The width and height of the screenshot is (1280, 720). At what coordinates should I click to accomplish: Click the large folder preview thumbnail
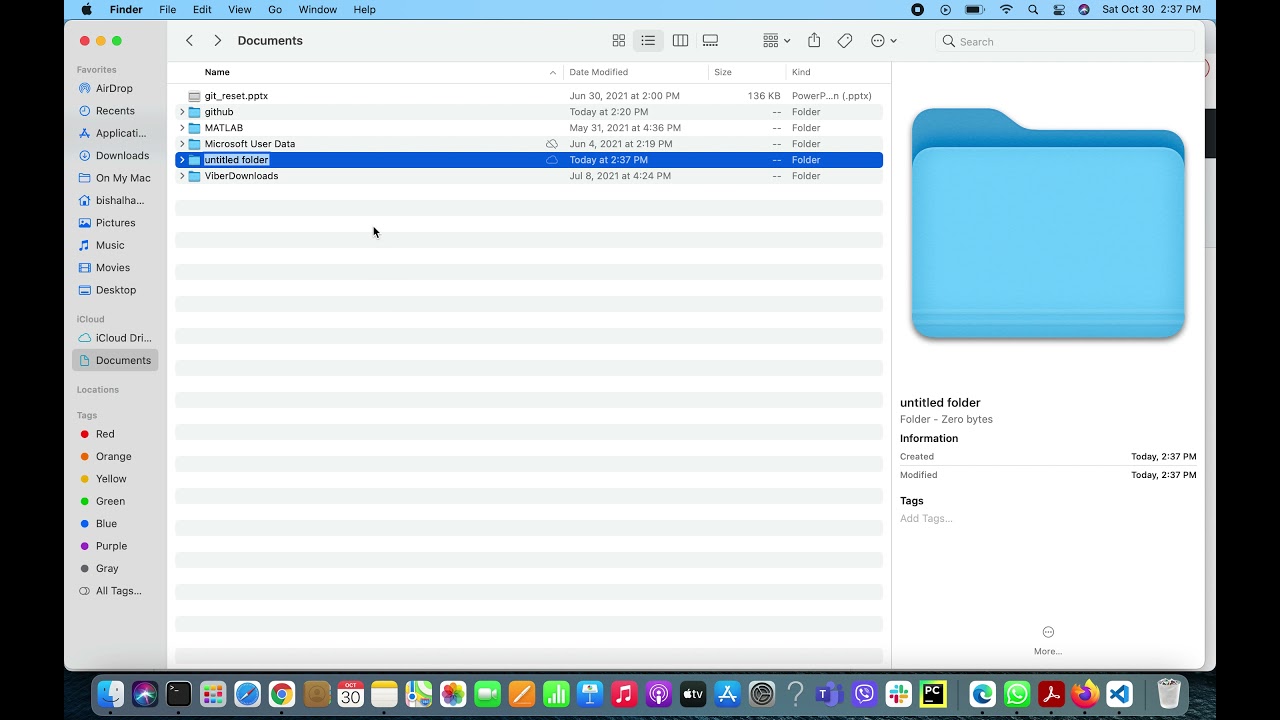click(1048, 223)
